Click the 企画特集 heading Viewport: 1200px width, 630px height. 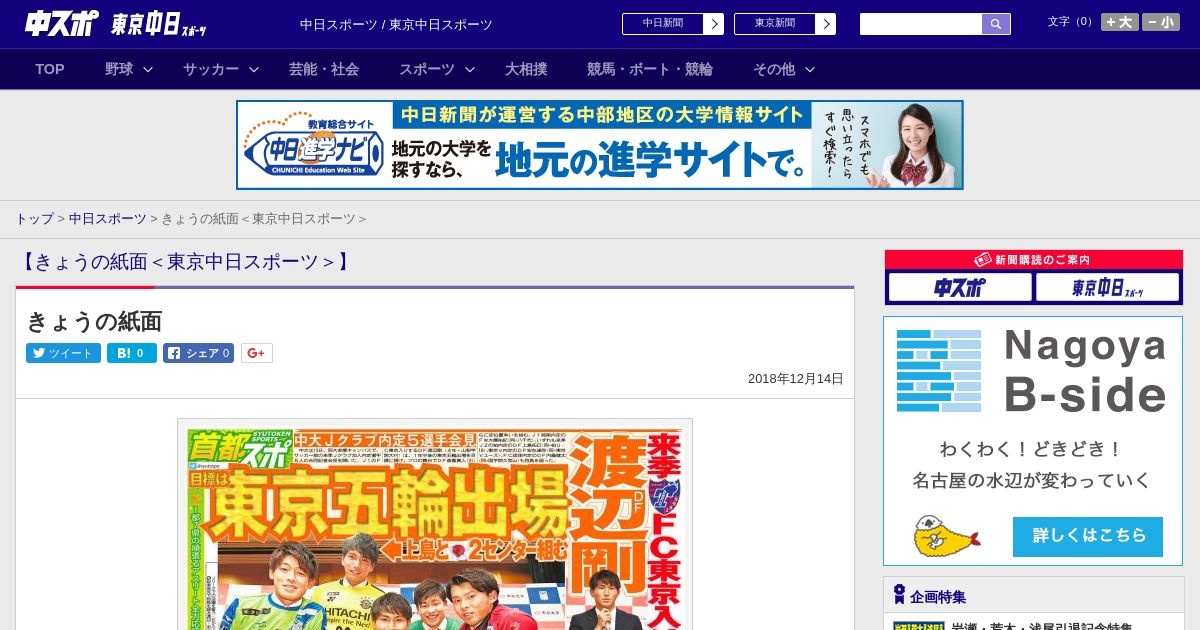[938, 597]
